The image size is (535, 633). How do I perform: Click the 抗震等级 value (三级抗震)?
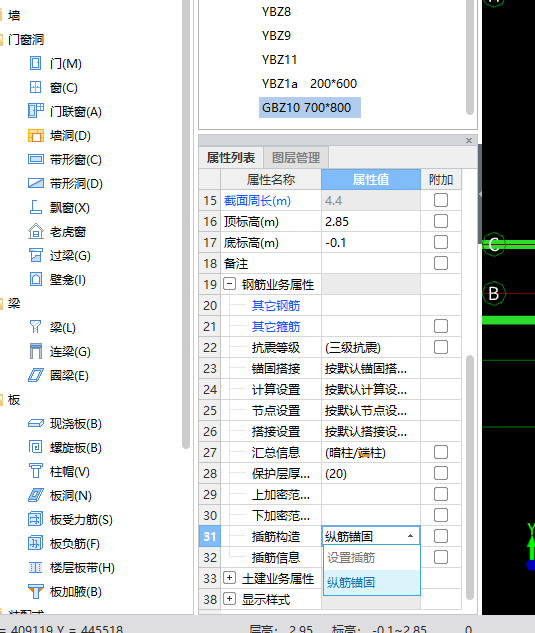coord(371,347)
